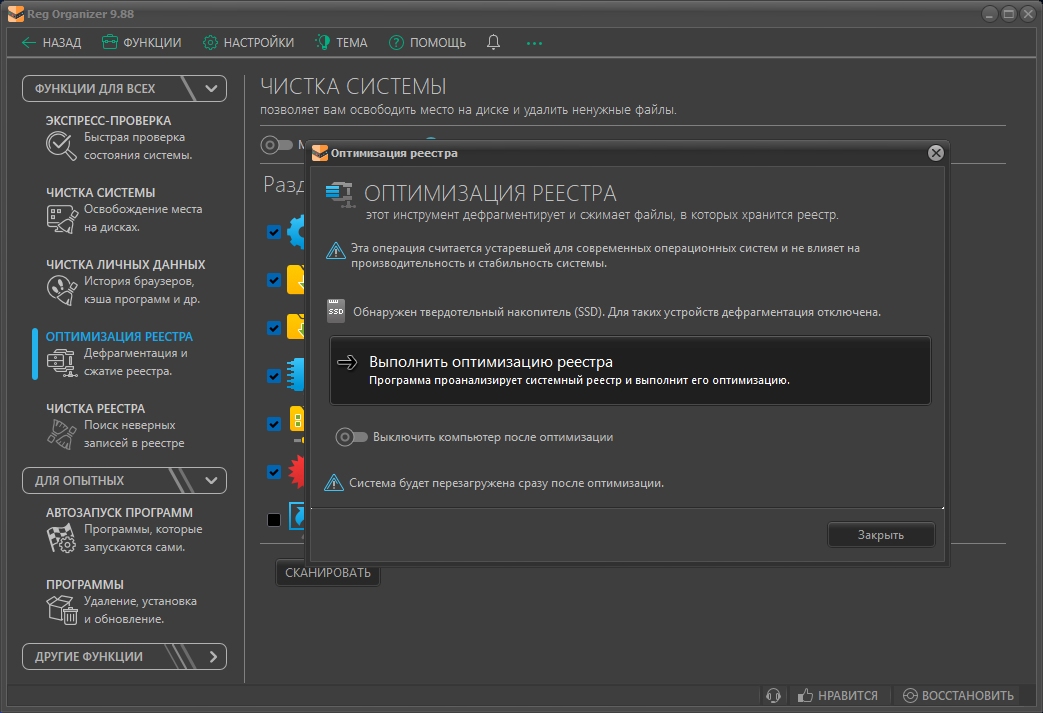Click the Programs box and trash icon

click(62, 610)
